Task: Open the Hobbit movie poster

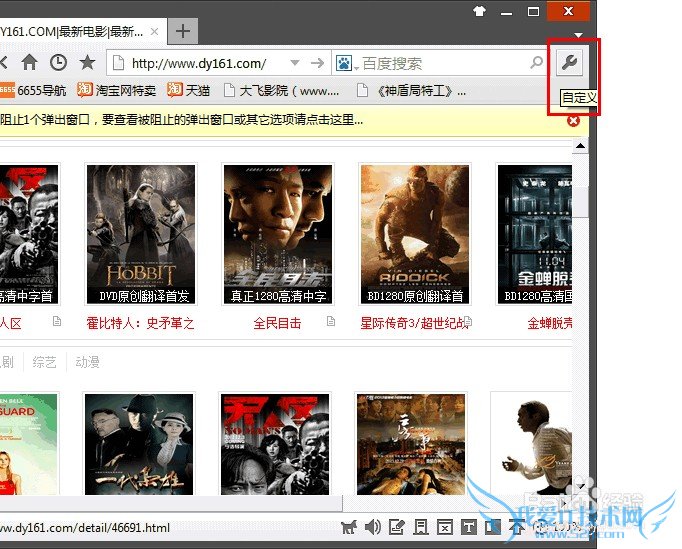Action: [141, 234]
